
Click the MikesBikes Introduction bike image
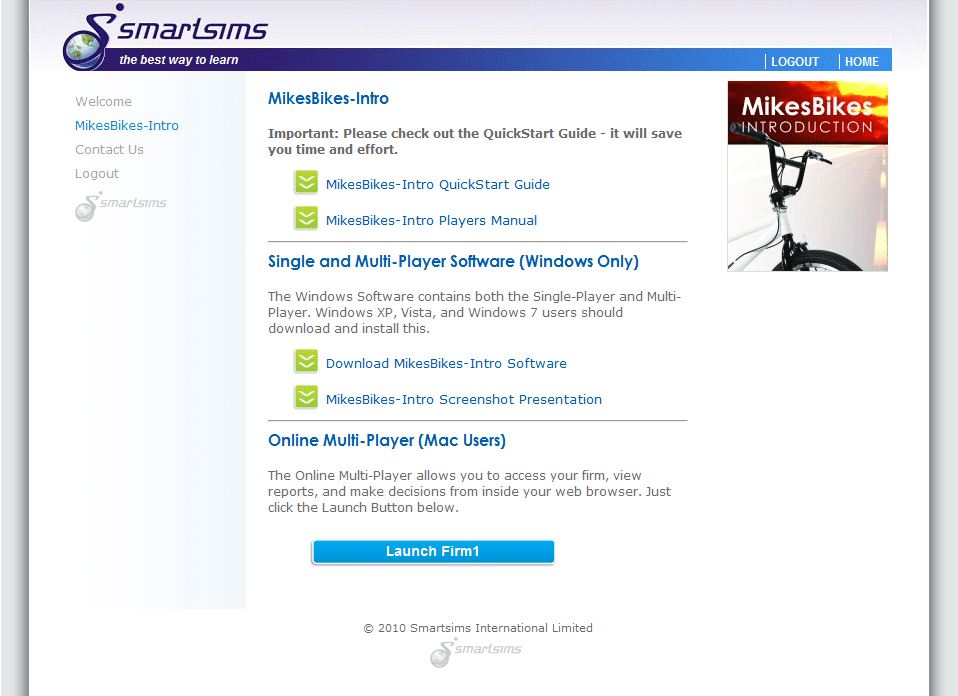click(x=807, y=177)
